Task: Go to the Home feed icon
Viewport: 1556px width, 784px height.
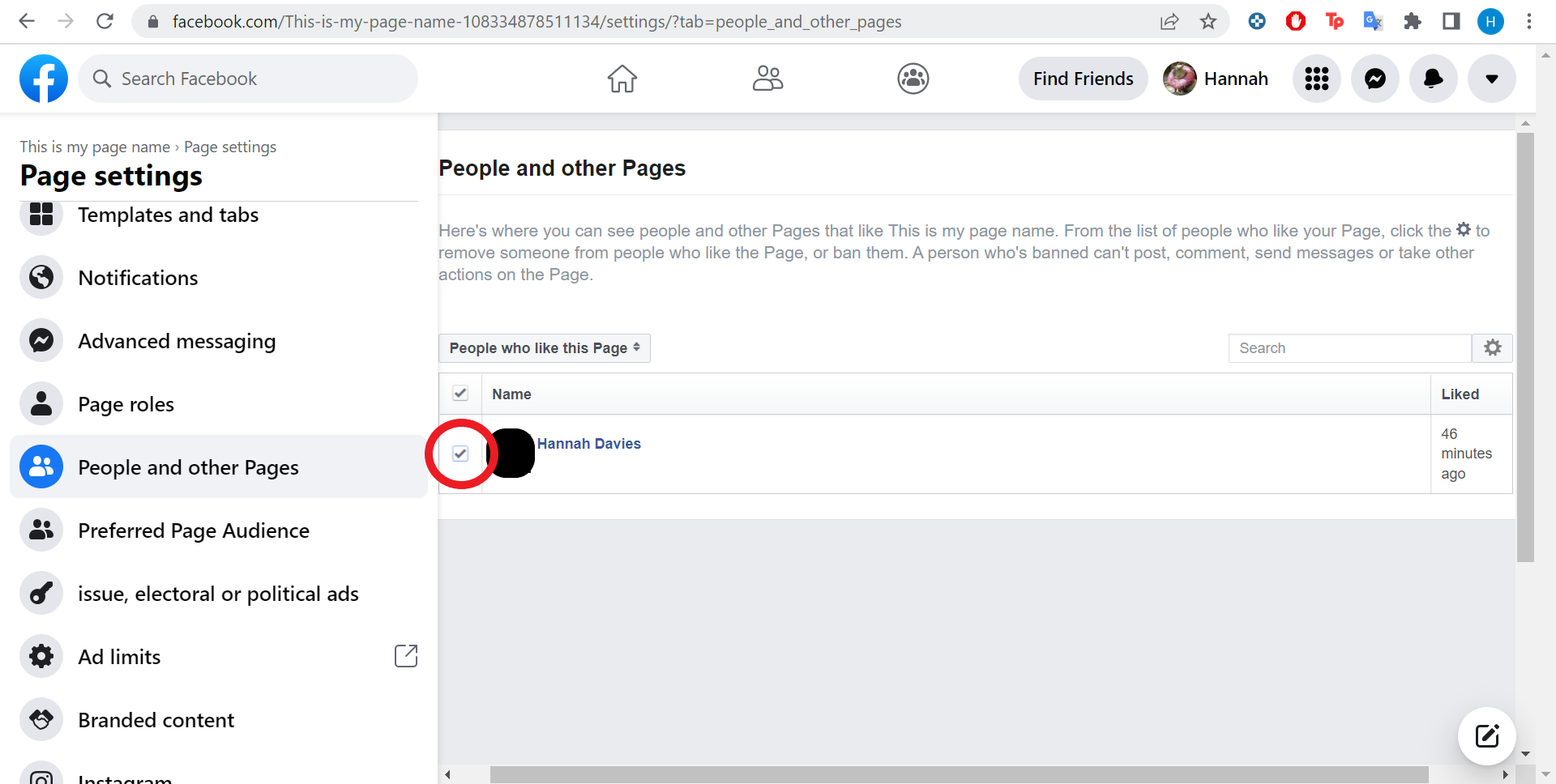Action: click(622, 79)
